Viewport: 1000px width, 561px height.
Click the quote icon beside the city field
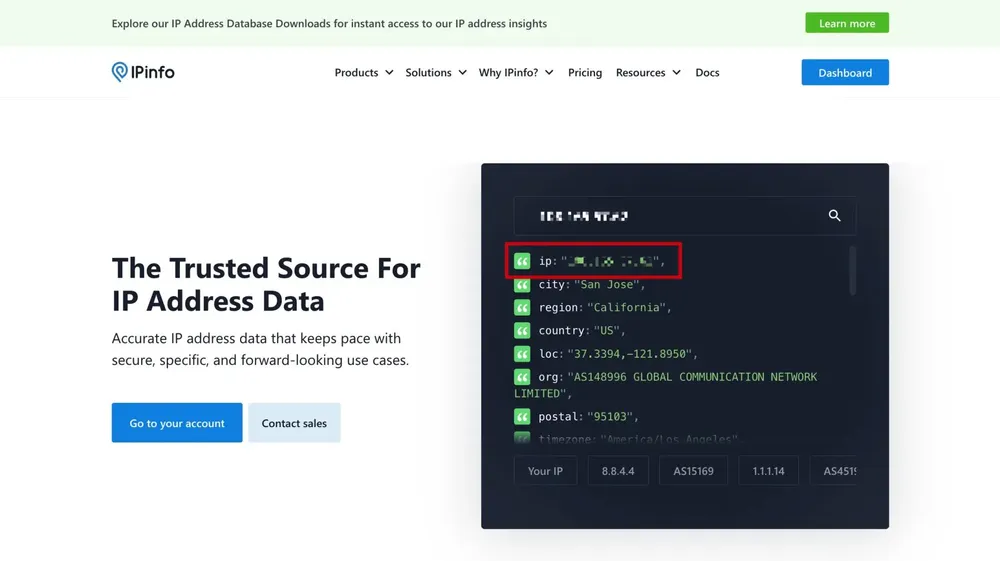522,285
